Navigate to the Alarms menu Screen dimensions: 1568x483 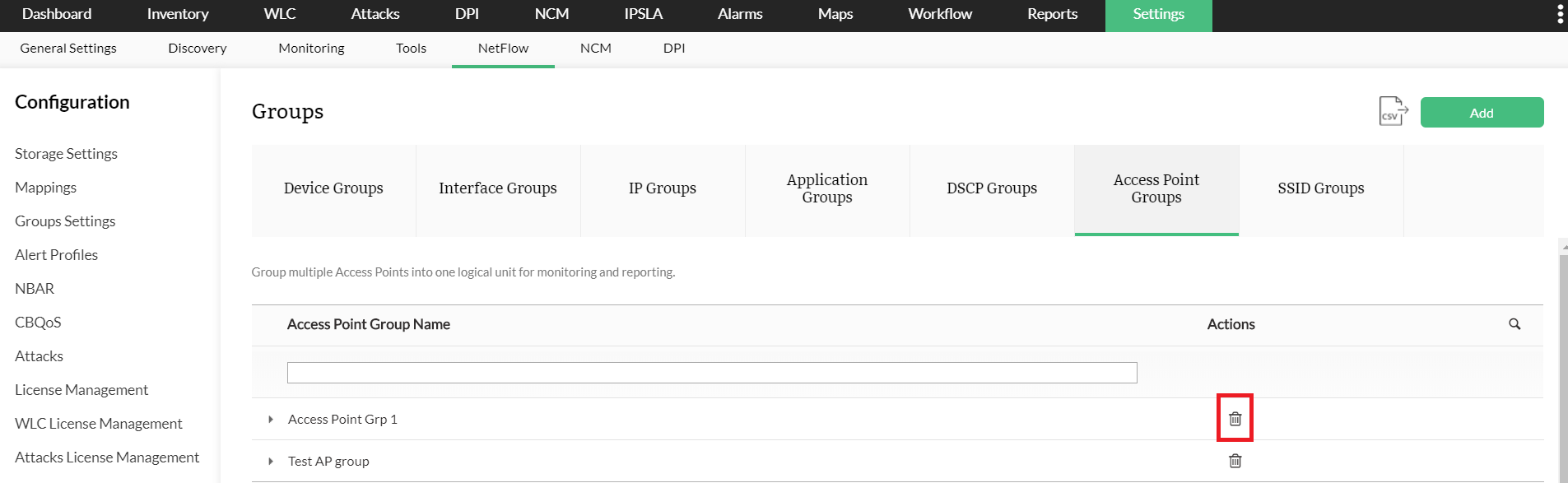739,14
